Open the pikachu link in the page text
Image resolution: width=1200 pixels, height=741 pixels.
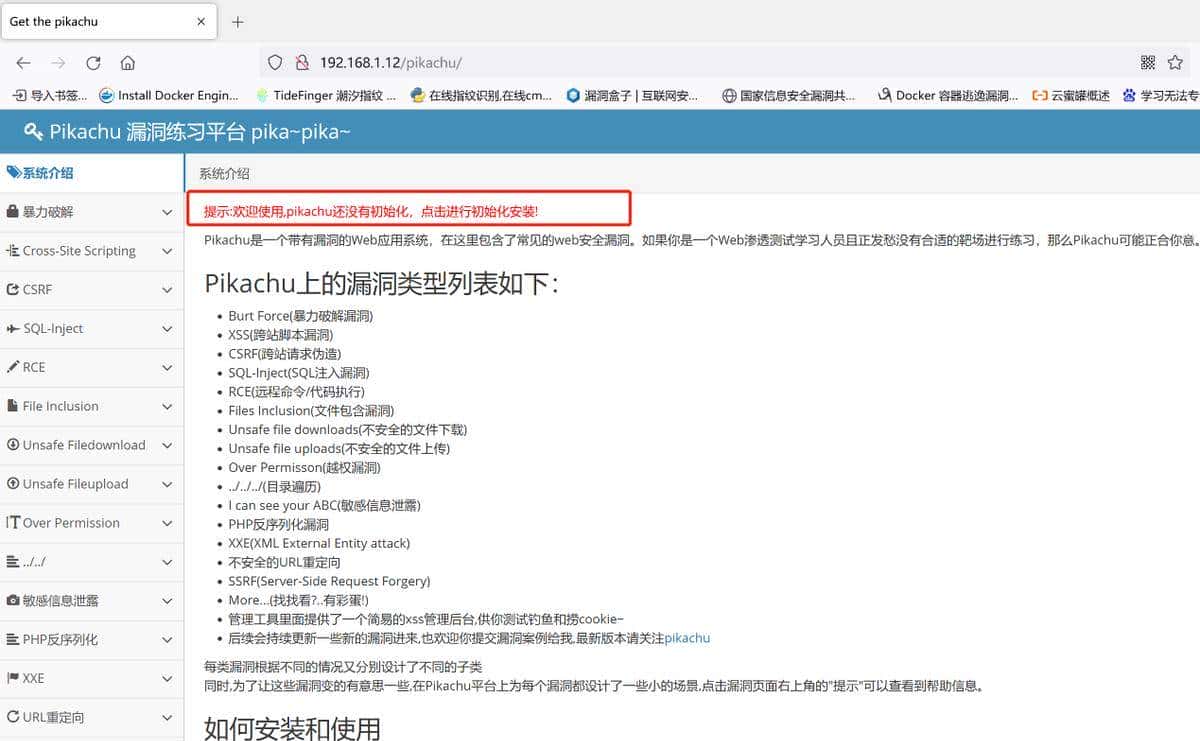pos(686,638)
